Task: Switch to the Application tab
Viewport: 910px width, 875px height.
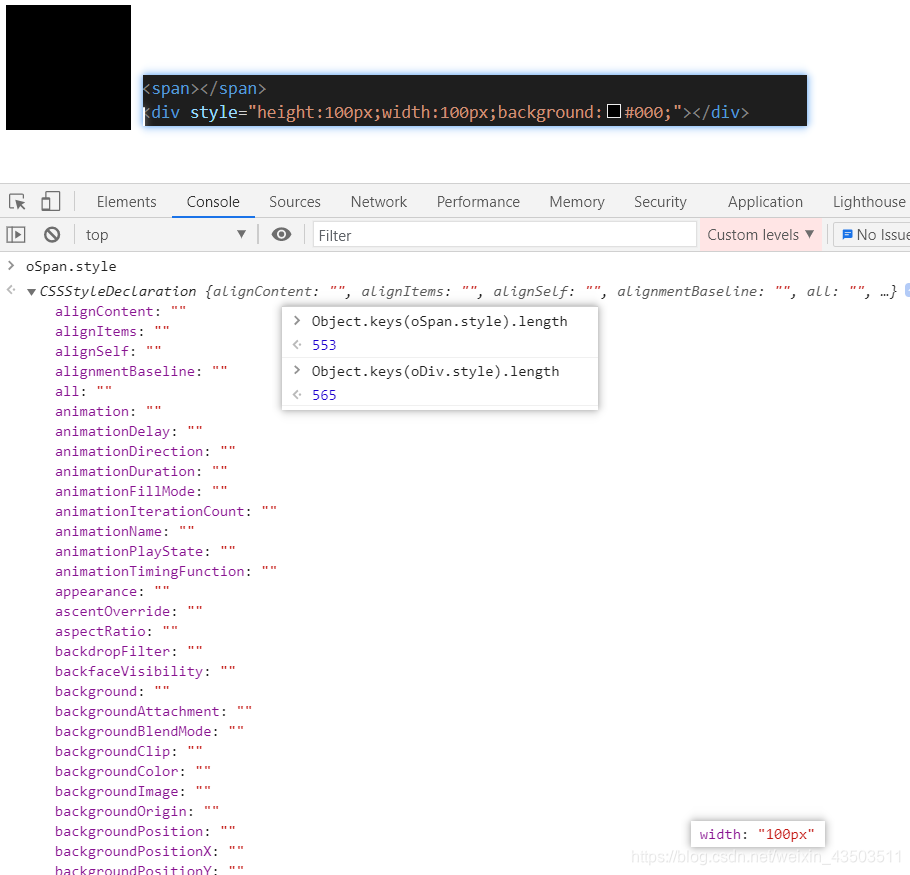Action: pyautogui.click(x=765, y=201)
